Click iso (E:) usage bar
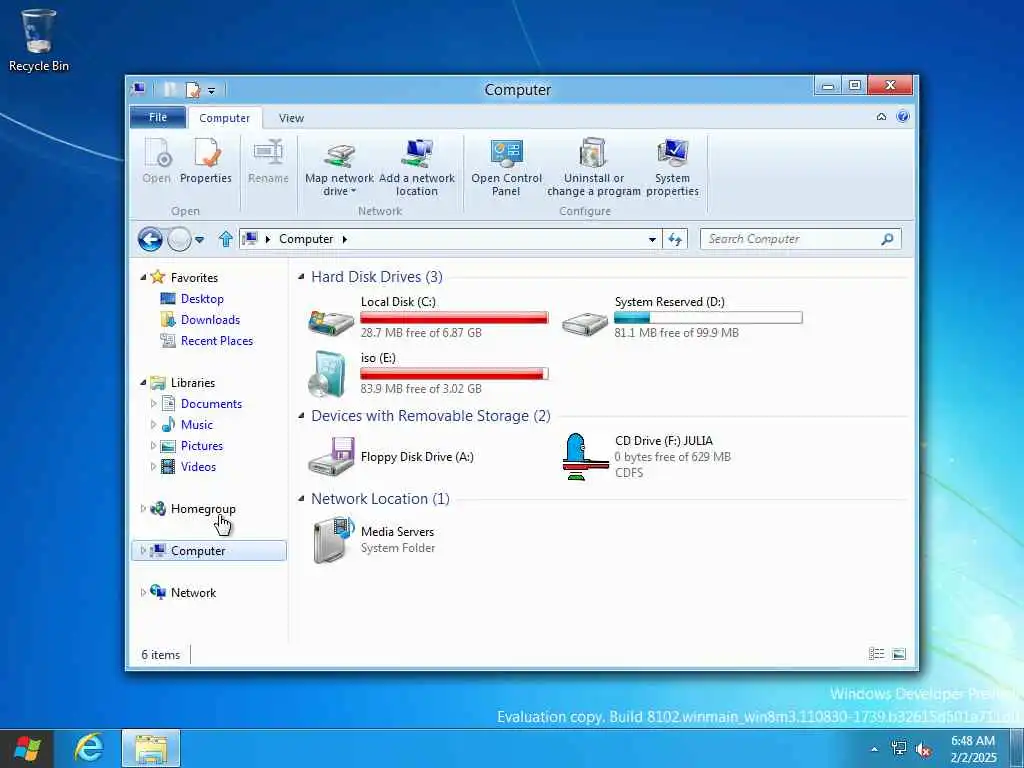This screenshot has height=768, width=1024. [454, 374]
